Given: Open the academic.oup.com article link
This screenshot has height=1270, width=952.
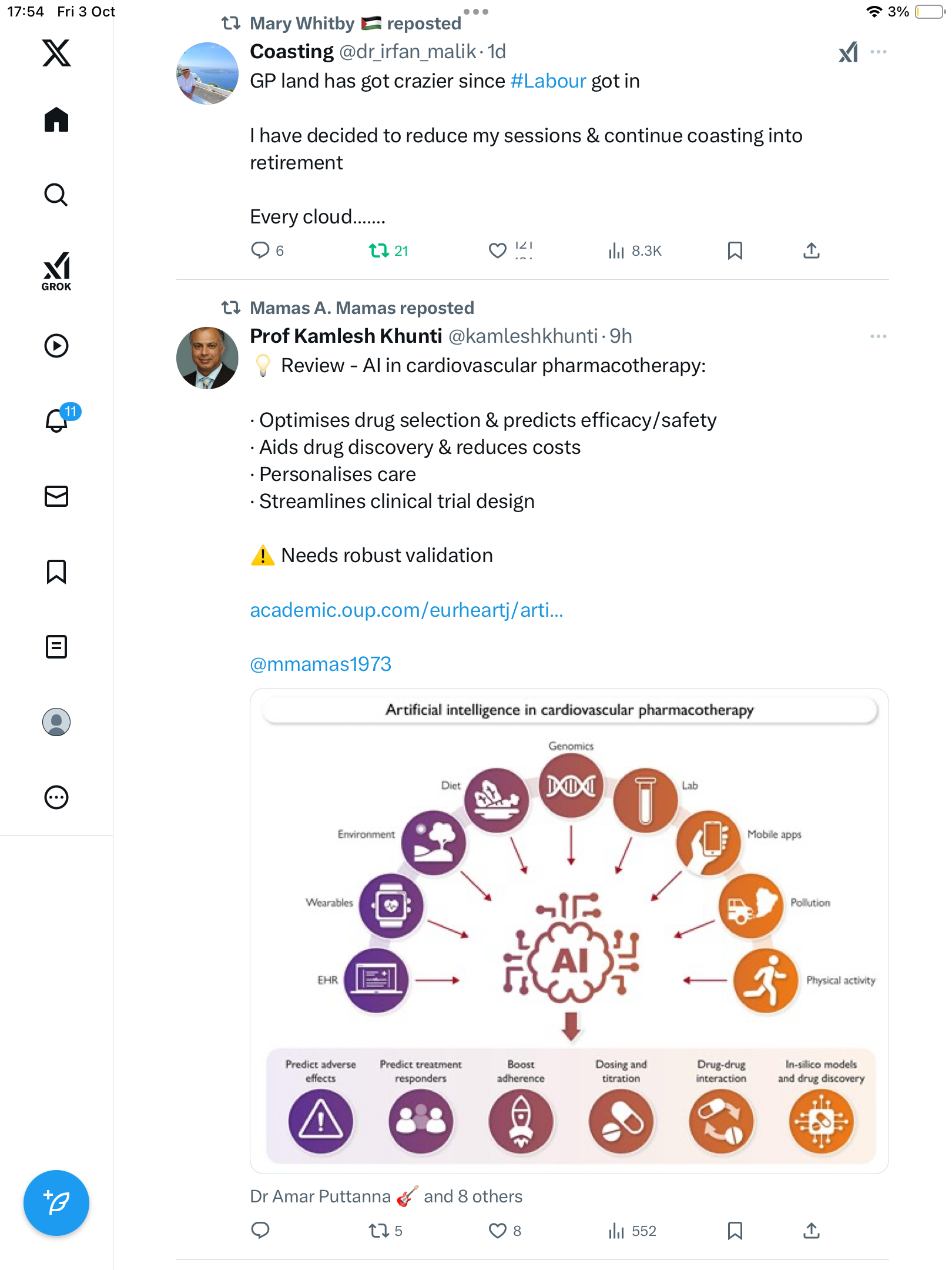Looking at the screenshot, I should (x=407, y=610).
